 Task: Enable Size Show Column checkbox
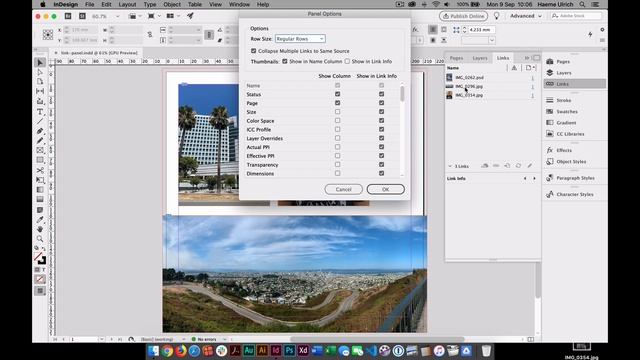coord(338,111)
